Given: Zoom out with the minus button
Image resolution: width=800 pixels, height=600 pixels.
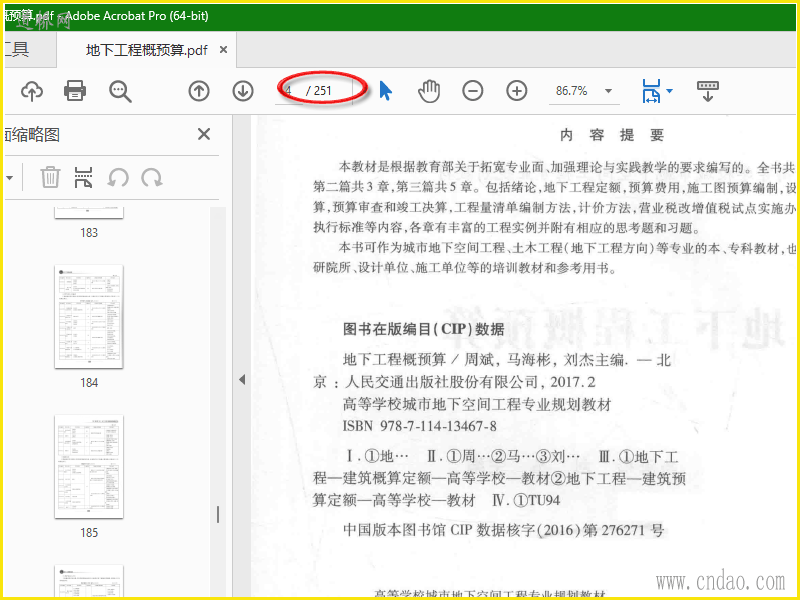Looking at the screenshot, I should 472,91.
